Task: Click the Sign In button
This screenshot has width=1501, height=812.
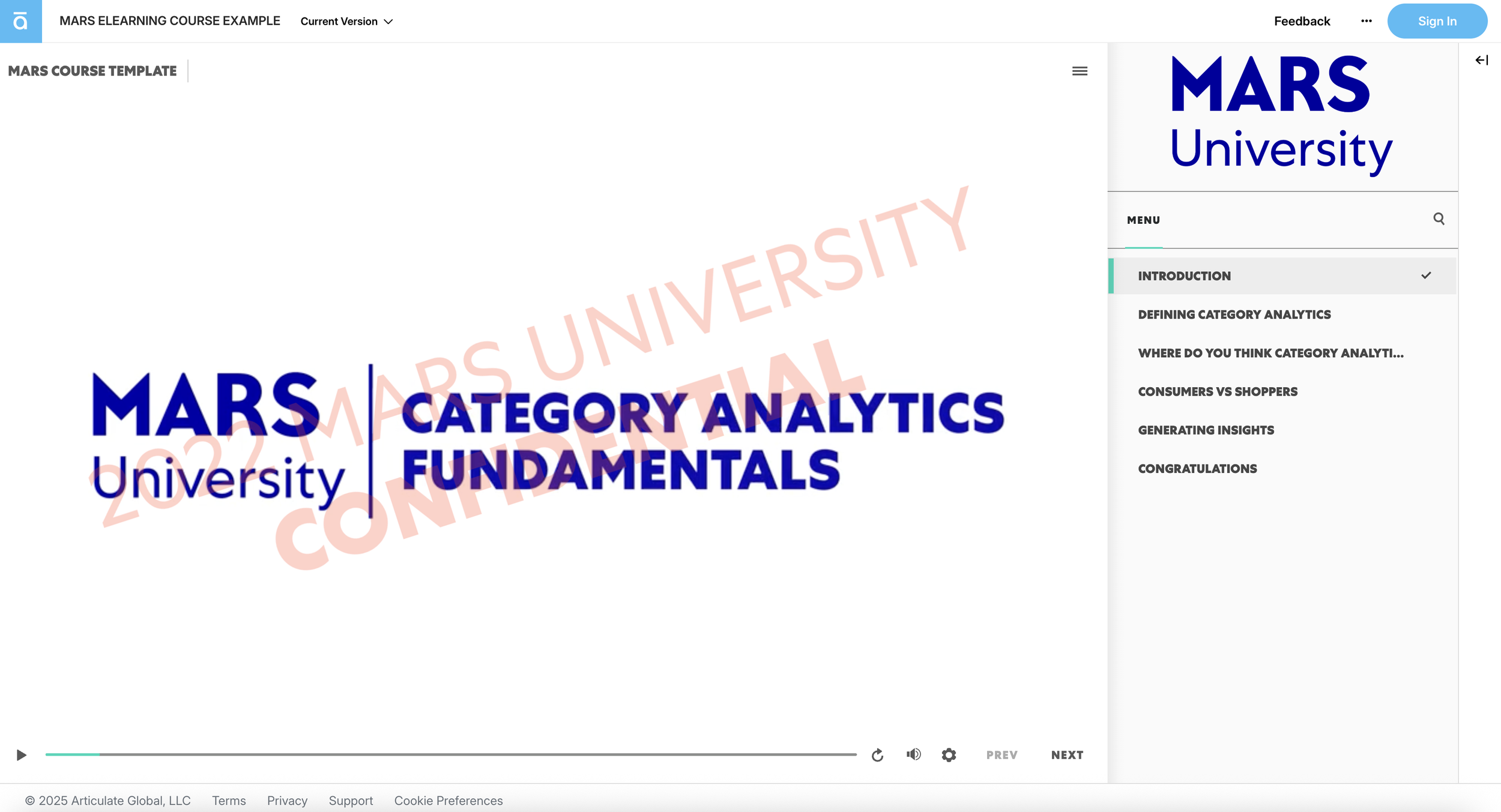Action: (1437, 21)
